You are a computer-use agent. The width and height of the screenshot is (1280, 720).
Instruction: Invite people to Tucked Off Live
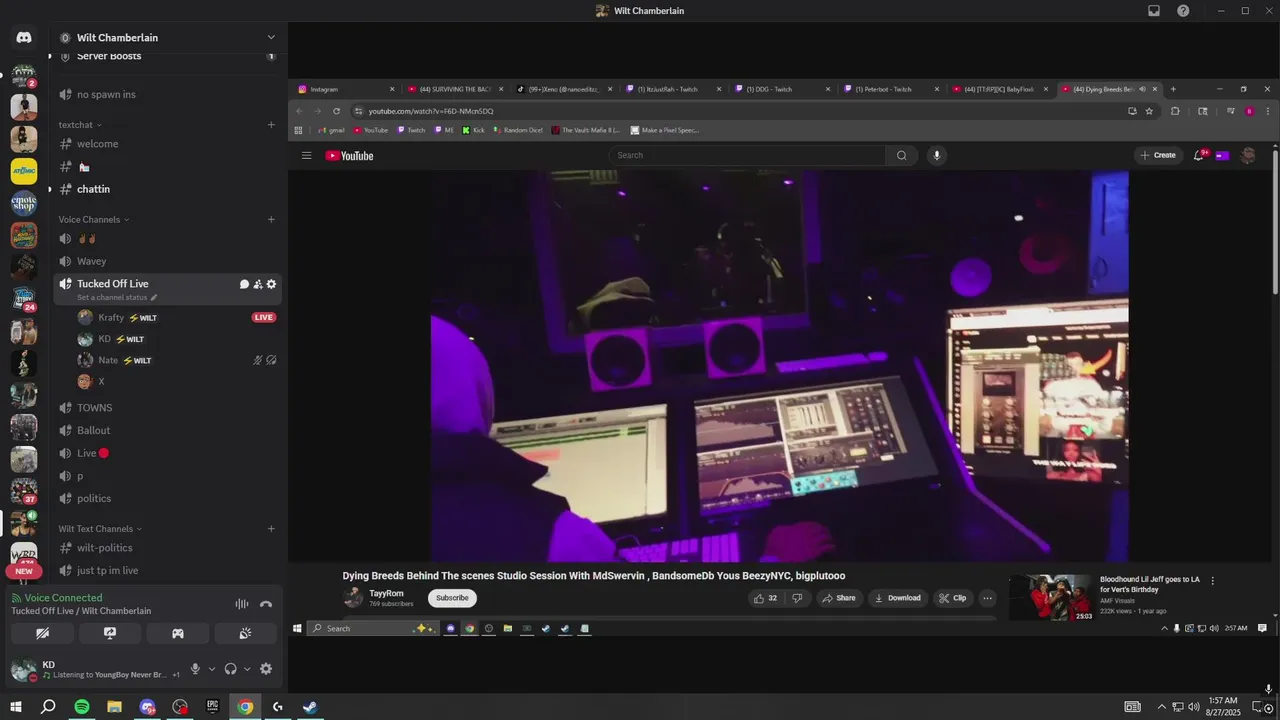coord(258,284)
